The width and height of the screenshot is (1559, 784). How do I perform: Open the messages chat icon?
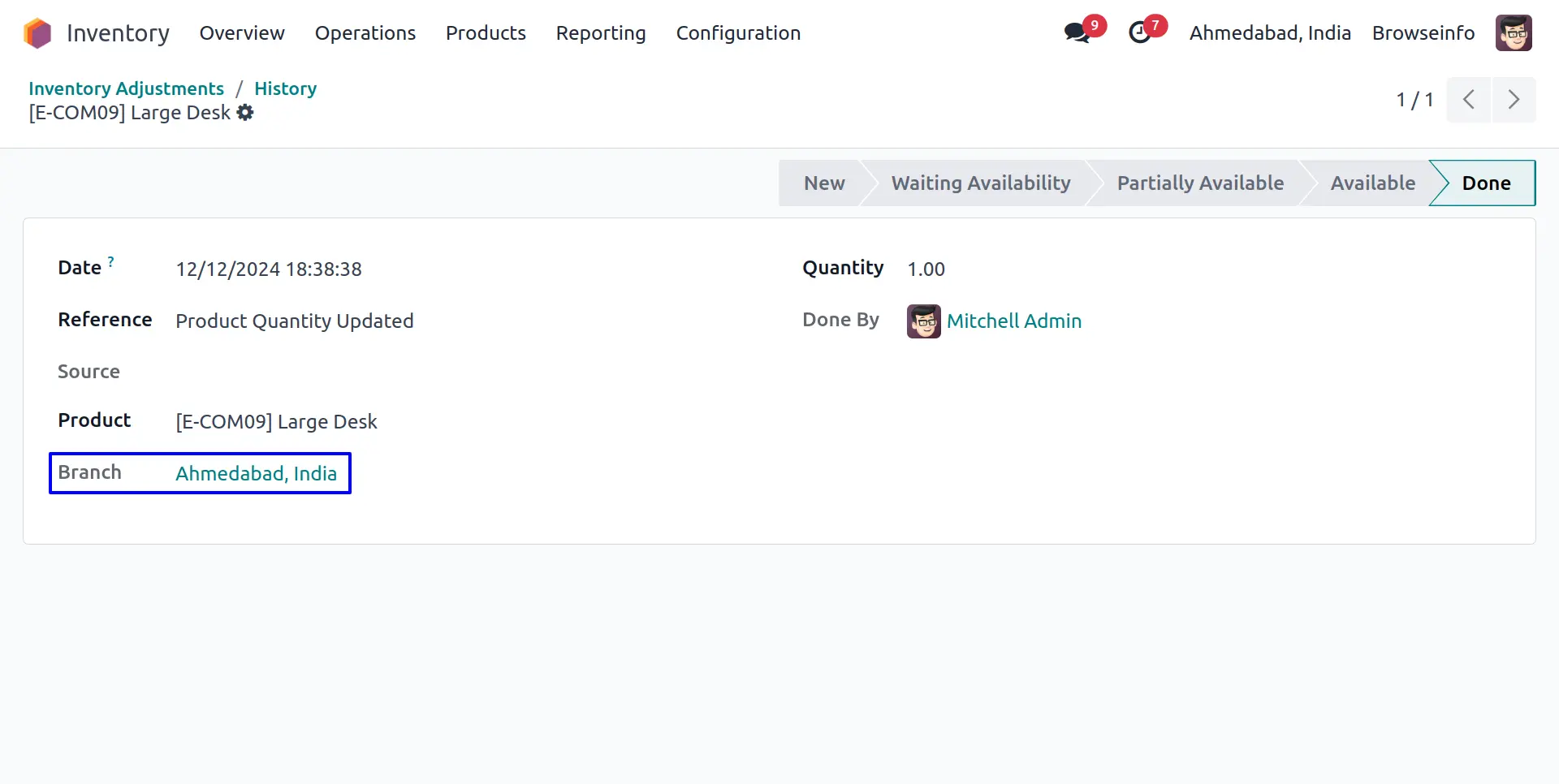pyautogui.click(x=1077, y=32)
